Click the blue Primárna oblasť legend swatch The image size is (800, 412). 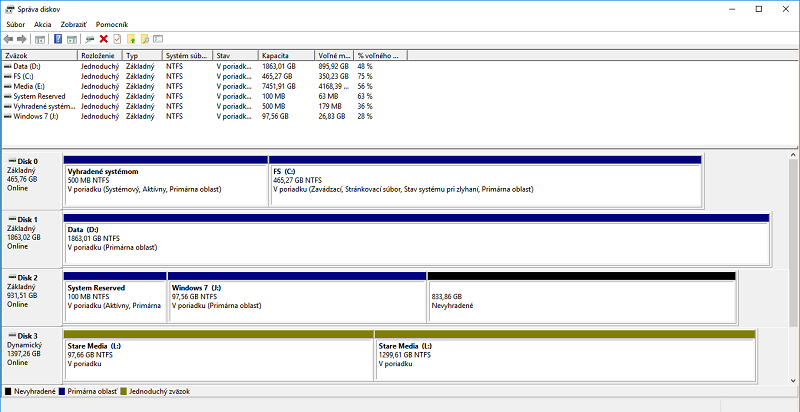click(x=62, y=392)
